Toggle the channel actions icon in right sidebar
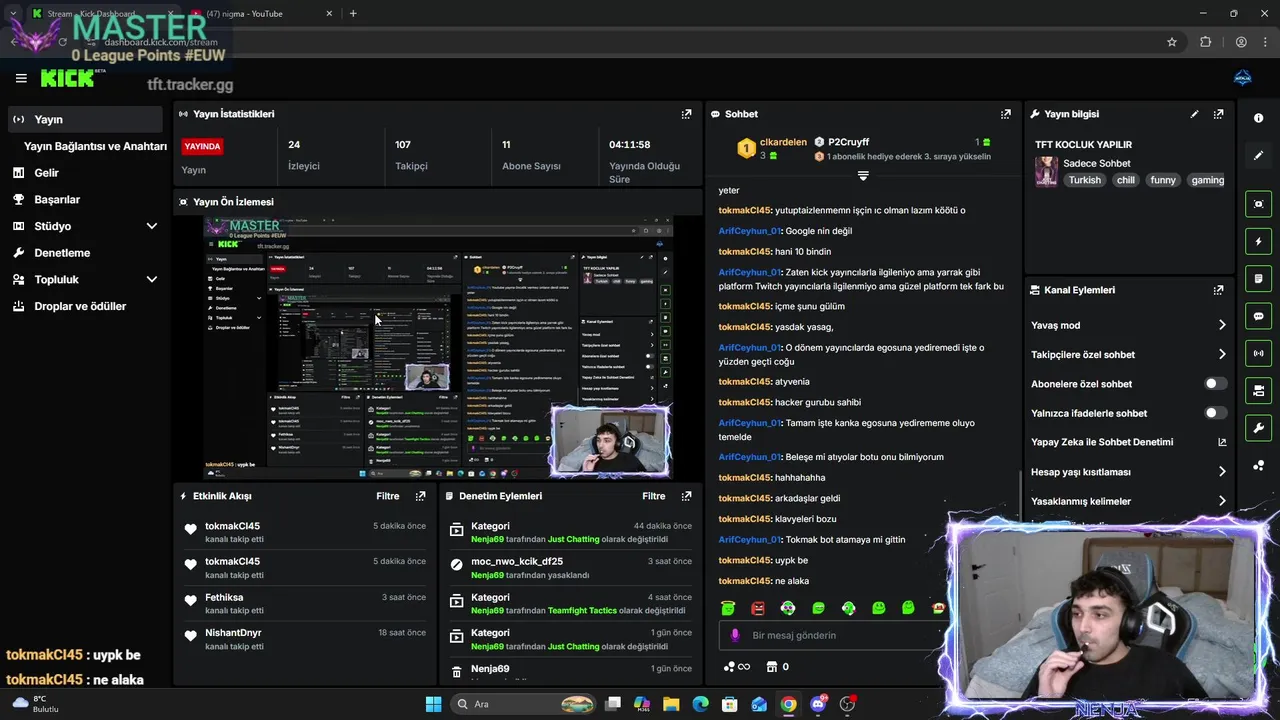Image resolution: width=1280 pixels, height=720 pixels. click(1258, 390)
